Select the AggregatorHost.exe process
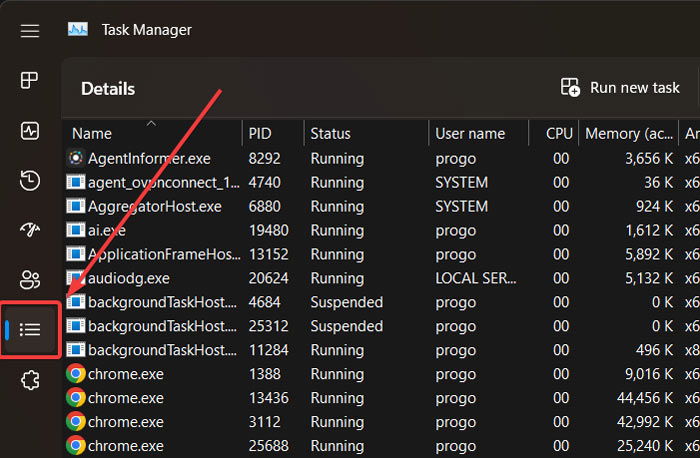700x458 pixels. click(x=155, y=206)
